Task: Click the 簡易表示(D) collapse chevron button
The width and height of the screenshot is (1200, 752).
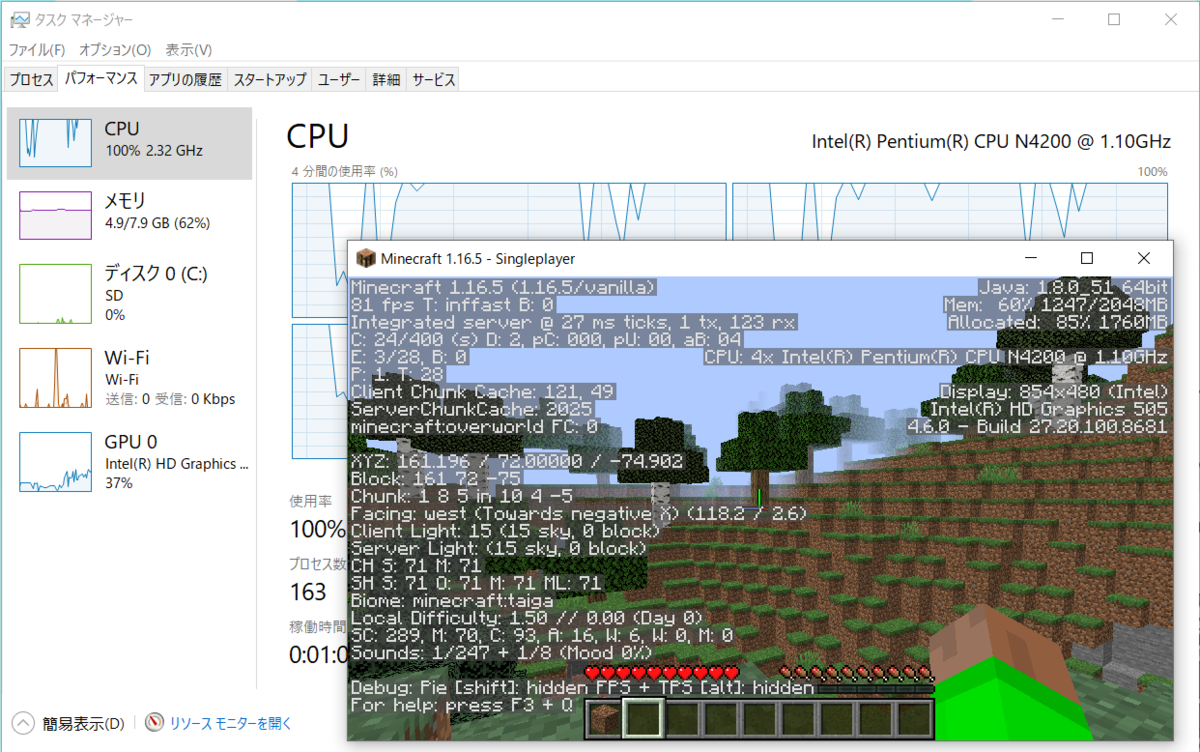Action: click(22, 723)
